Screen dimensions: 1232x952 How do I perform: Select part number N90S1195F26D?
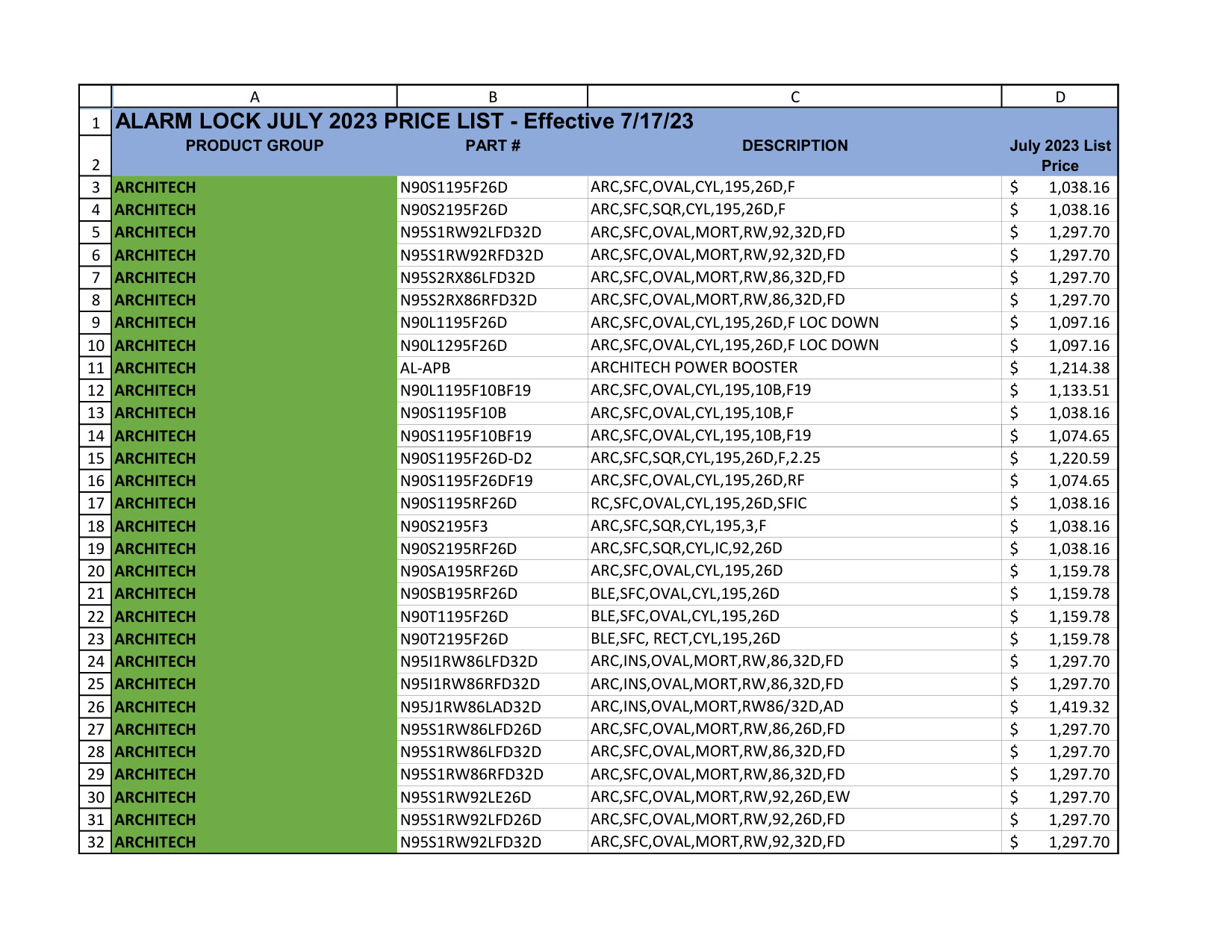tap(492, 187)
